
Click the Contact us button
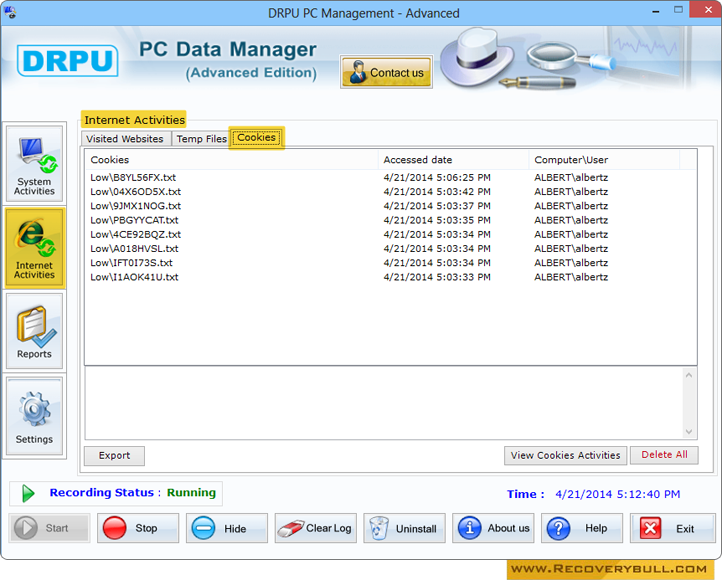[x=386, y=72]
